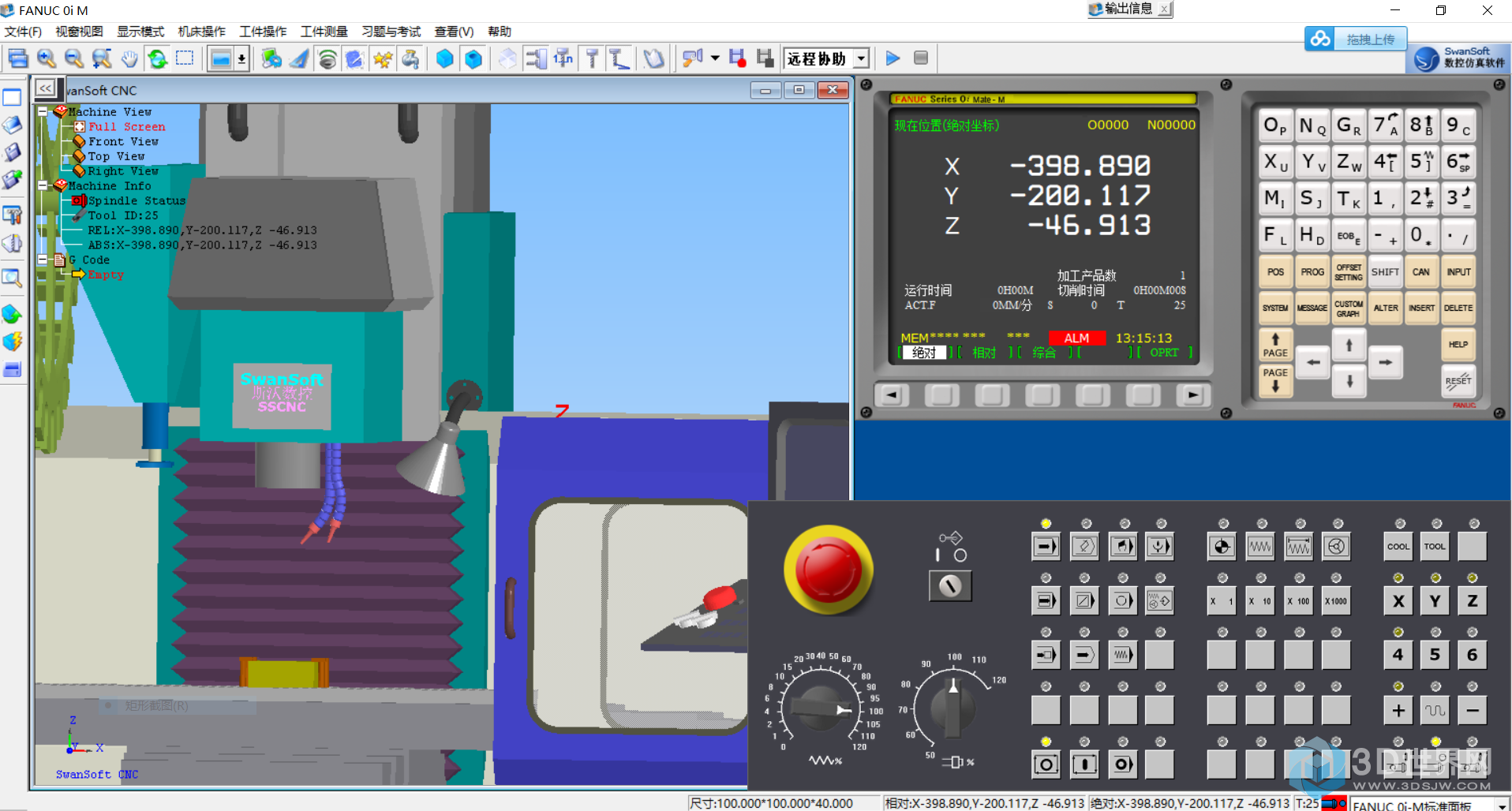1512x811 pixels.
Task: Click the 相对 soft key label
Action: [984, 353]
